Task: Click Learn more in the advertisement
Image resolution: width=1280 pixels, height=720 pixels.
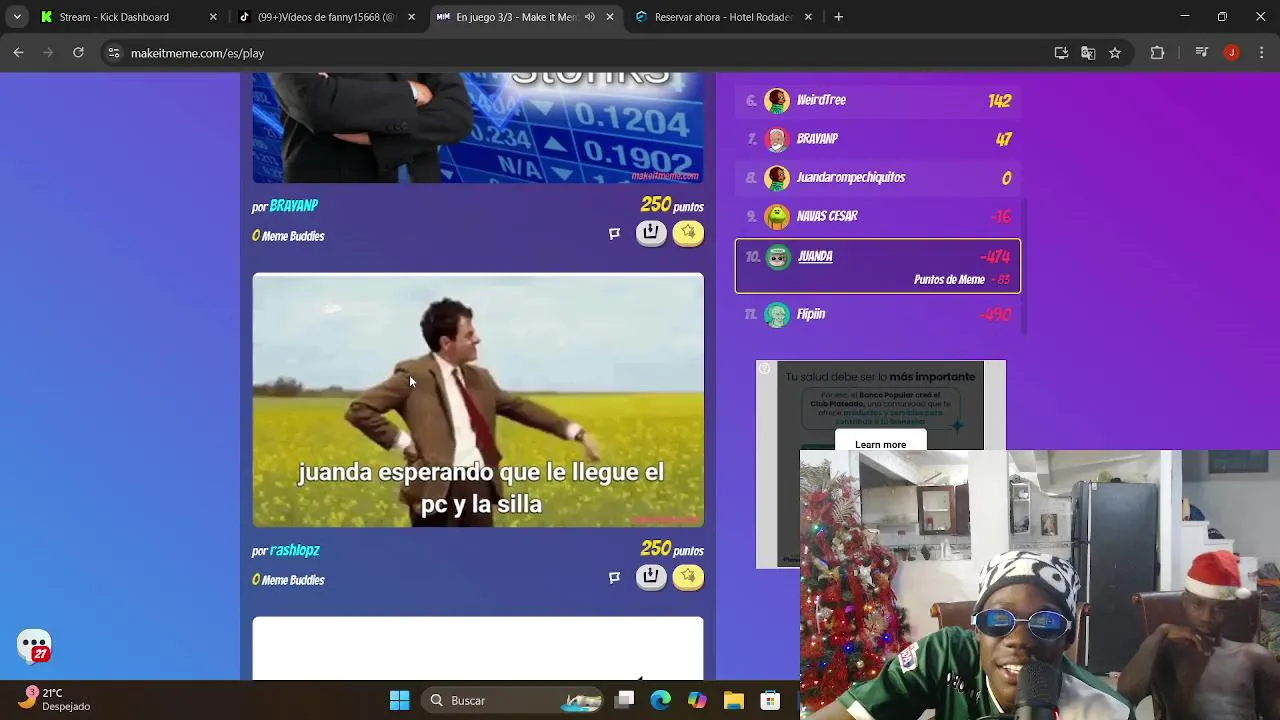Action: pos(881,444)
